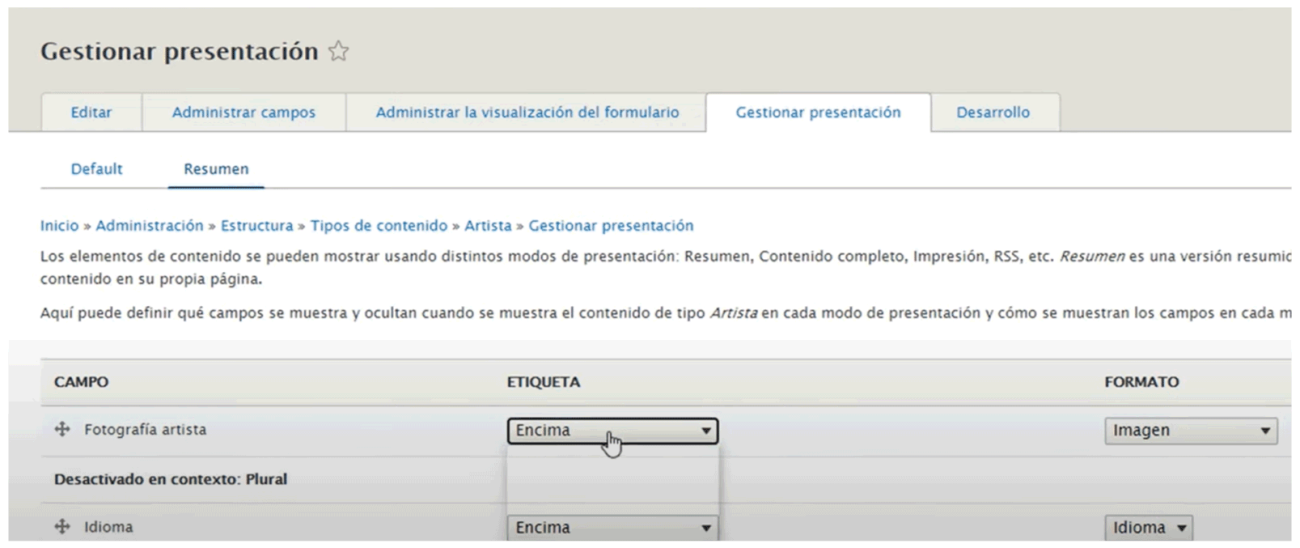Grab the drag handle for Idioma row
Screen dimensions: 1300x548
(61, 527)
